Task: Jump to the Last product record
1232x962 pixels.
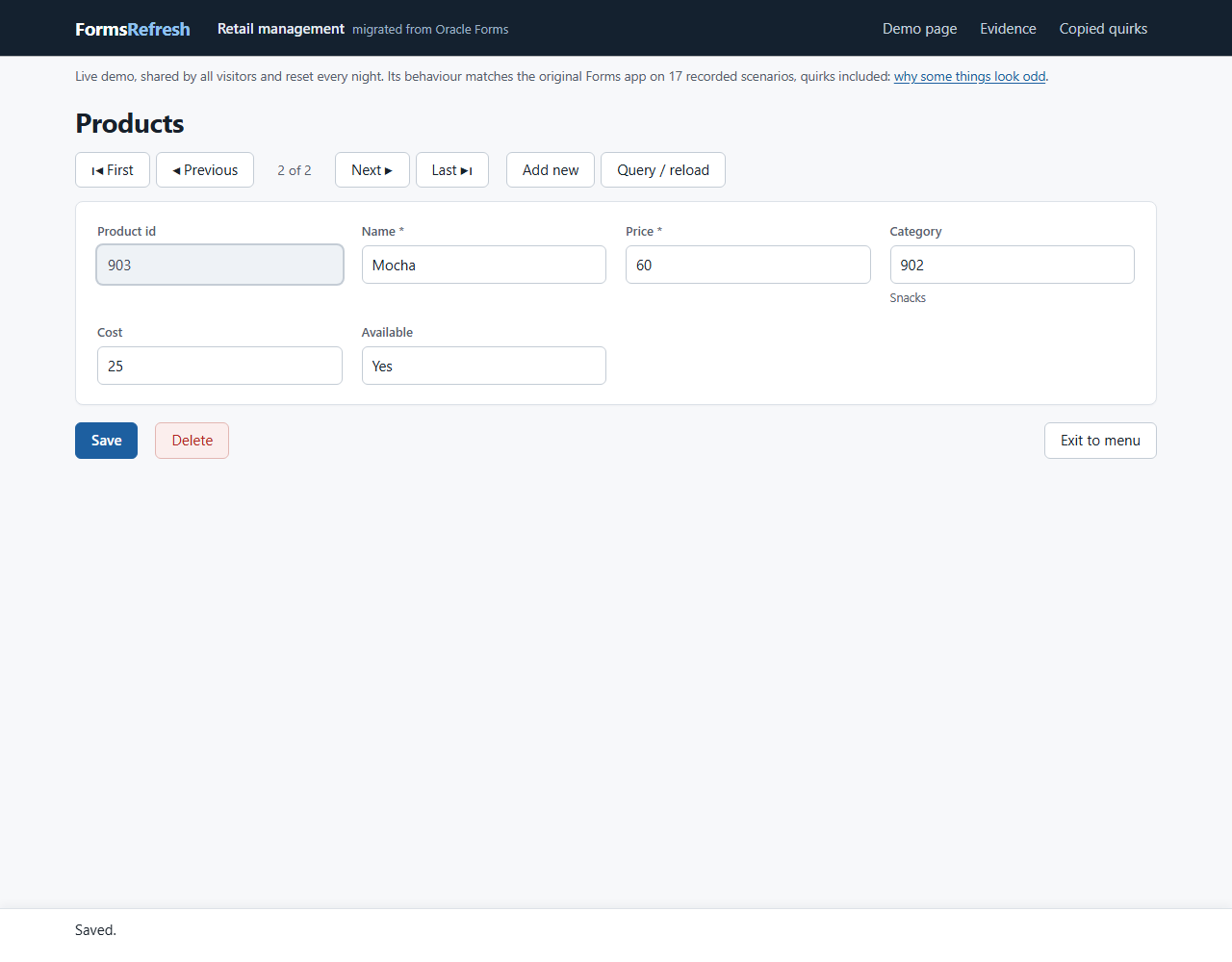Action: pyautogui.click(x=452, y=170)
